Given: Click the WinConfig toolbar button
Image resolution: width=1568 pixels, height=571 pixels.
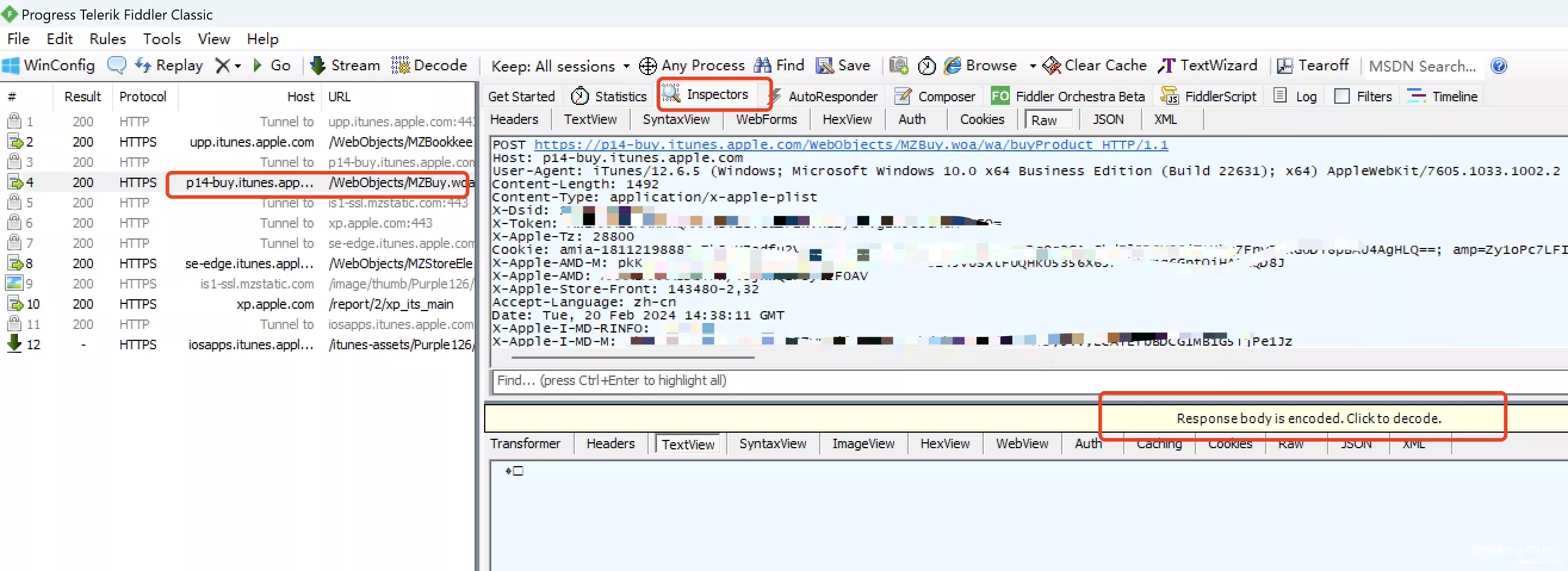Looking at the screenshot, I should coord(49,65).
